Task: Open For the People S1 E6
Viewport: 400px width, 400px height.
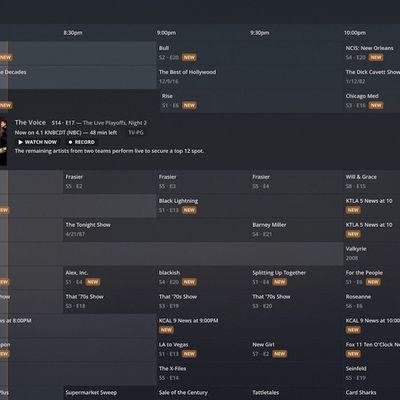Action: click(x=372, y=278)
